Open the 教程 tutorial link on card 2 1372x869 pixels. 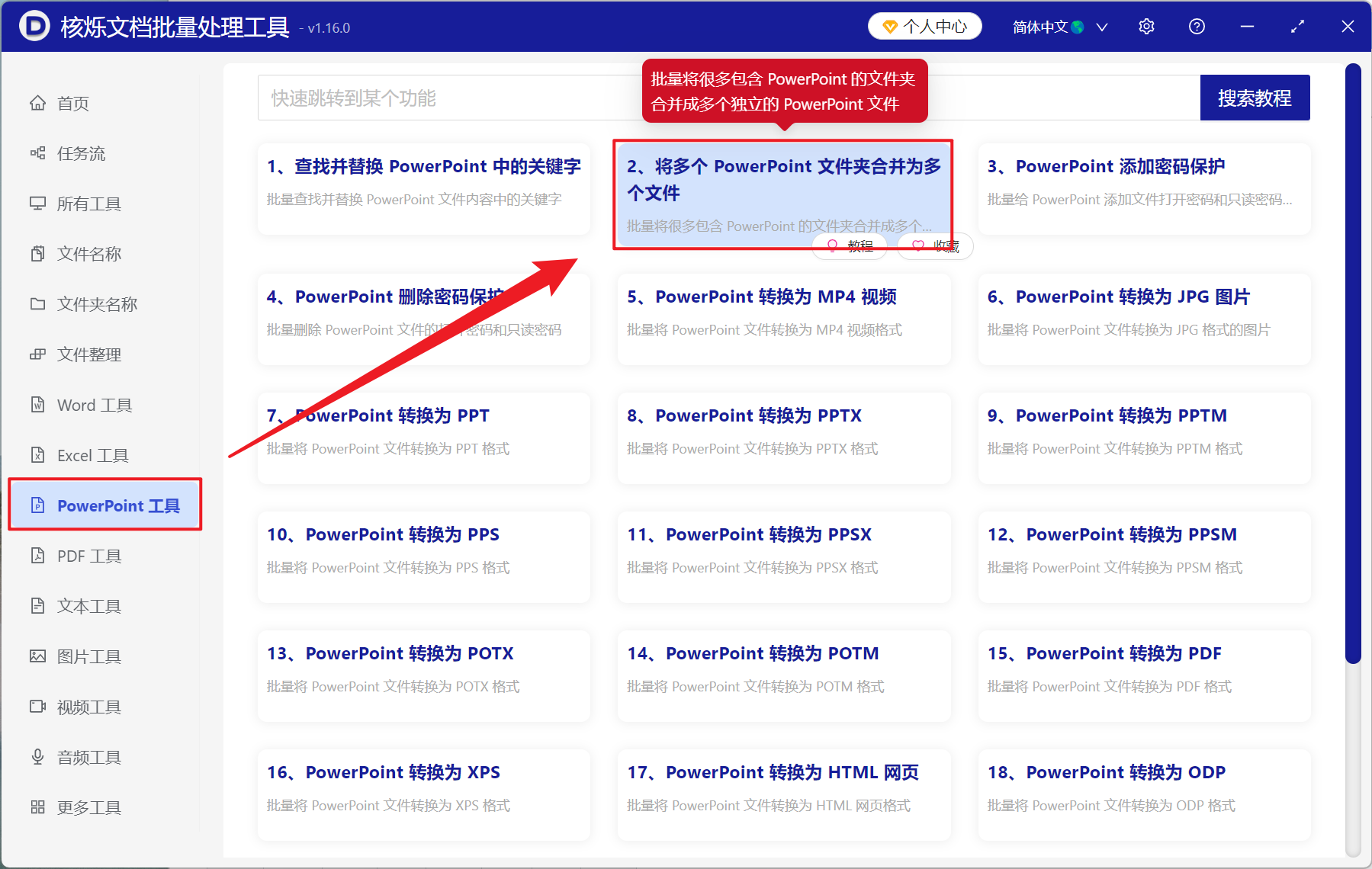click(849, 245)
